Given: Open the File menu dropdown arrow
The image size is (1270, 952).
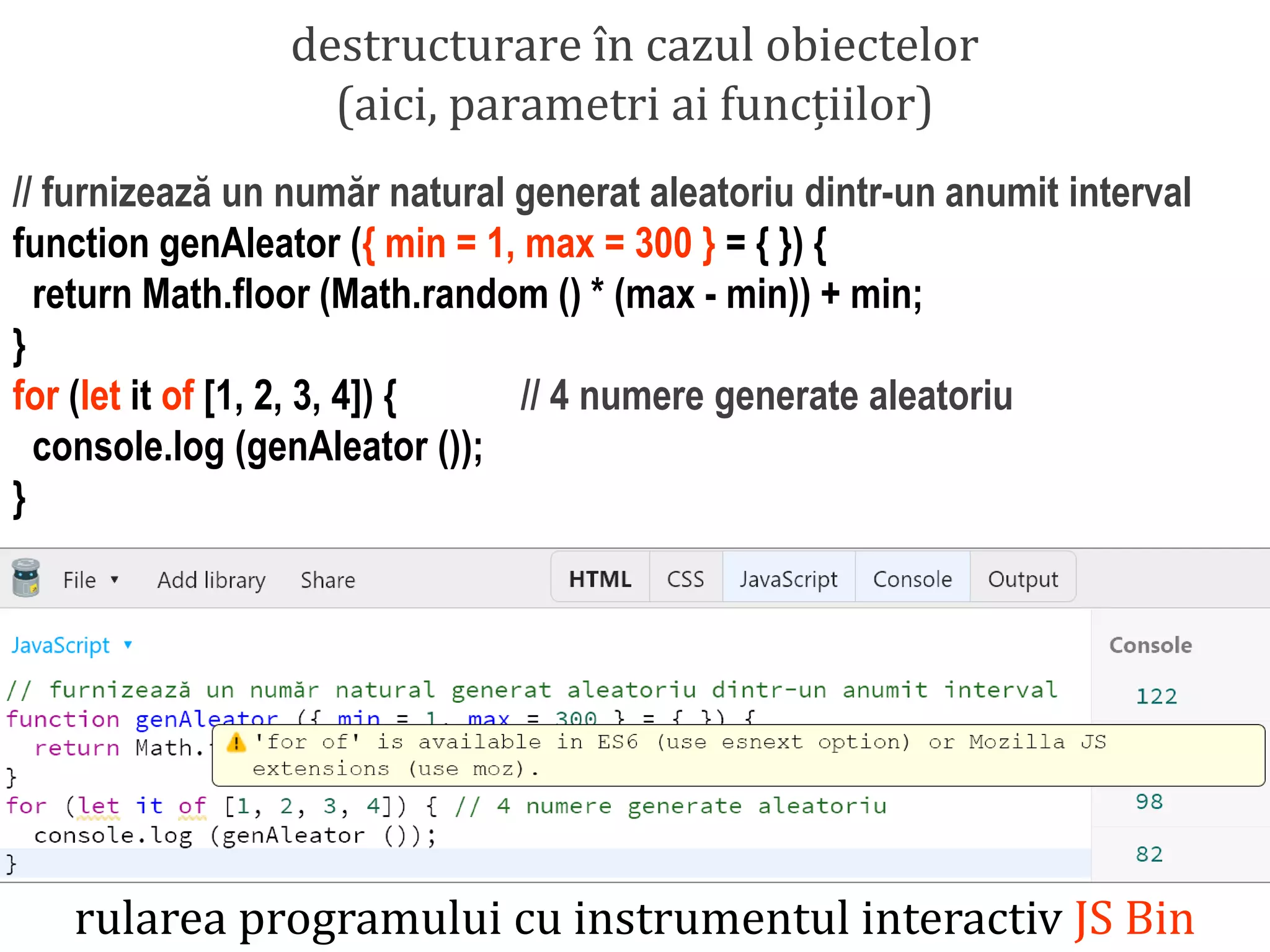Looking at the screenshot, I should 114,580.
